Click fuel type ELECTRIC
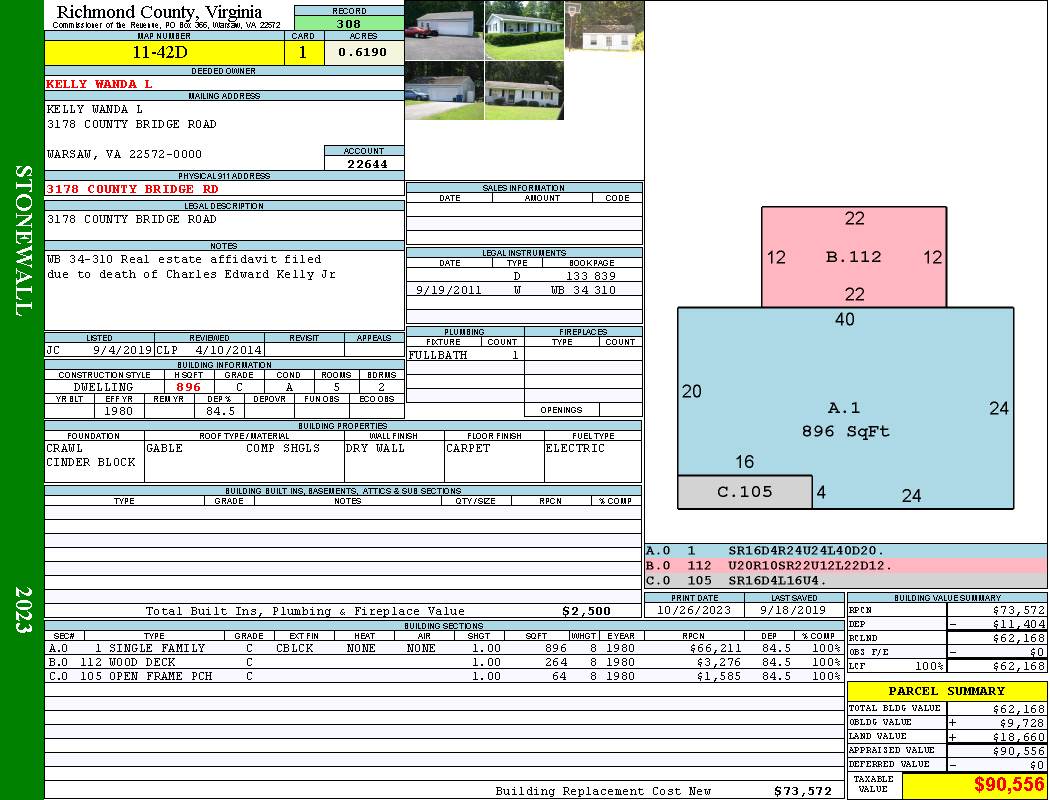 coord(575,448)
